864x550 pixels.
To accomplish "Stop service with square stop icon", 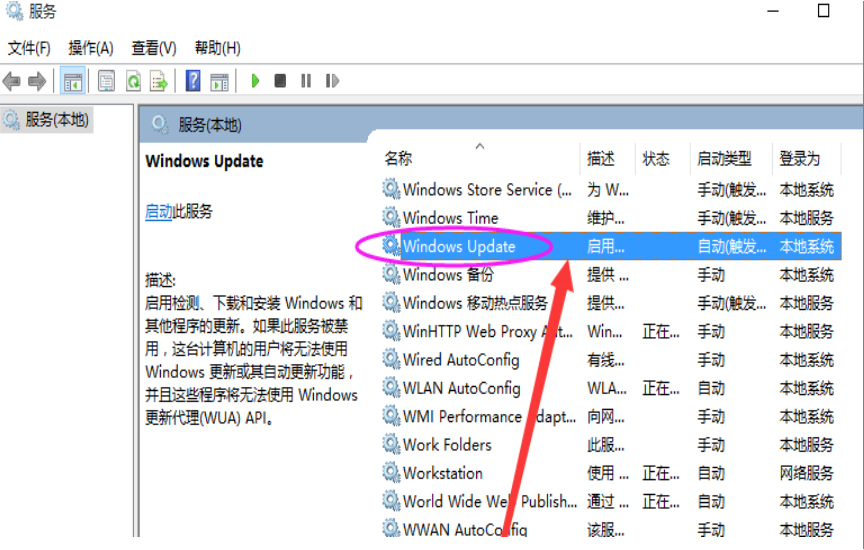I will (280, 81).
